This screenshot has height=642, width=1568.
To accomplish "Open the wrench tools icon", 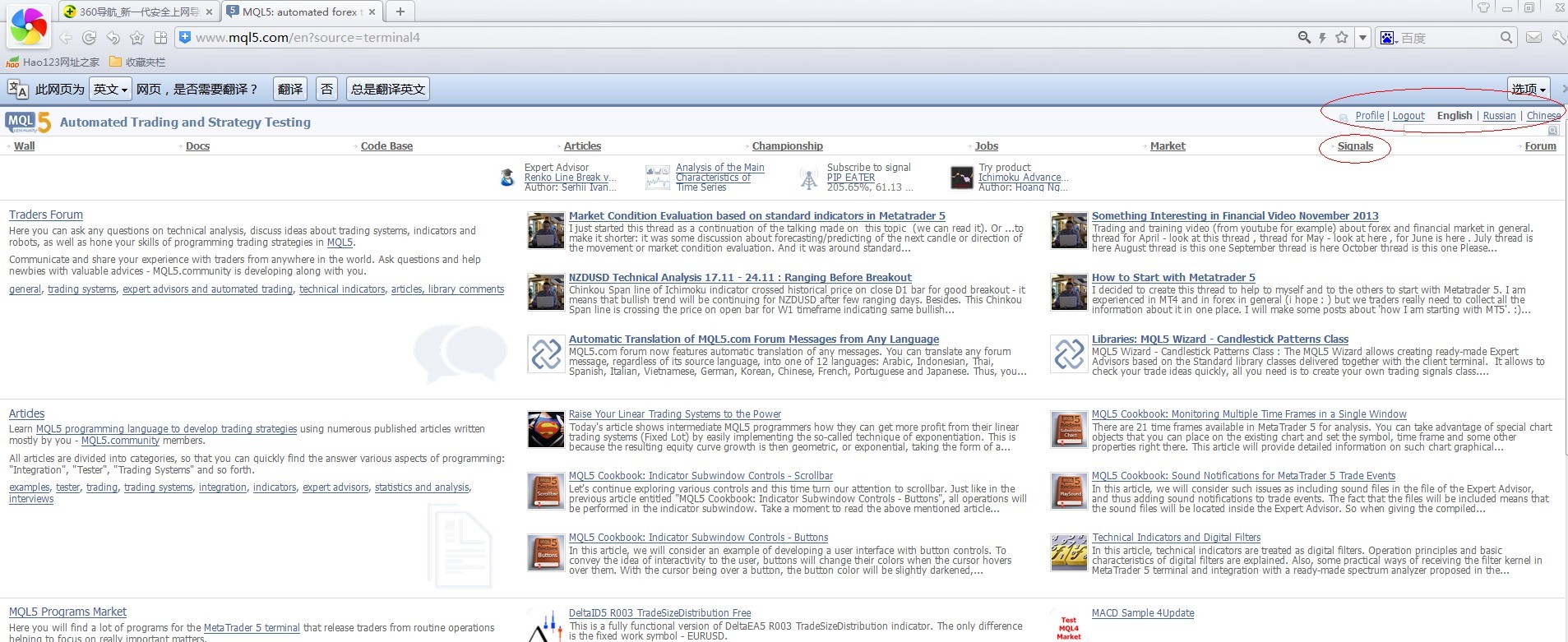I will click(1558, 37).
